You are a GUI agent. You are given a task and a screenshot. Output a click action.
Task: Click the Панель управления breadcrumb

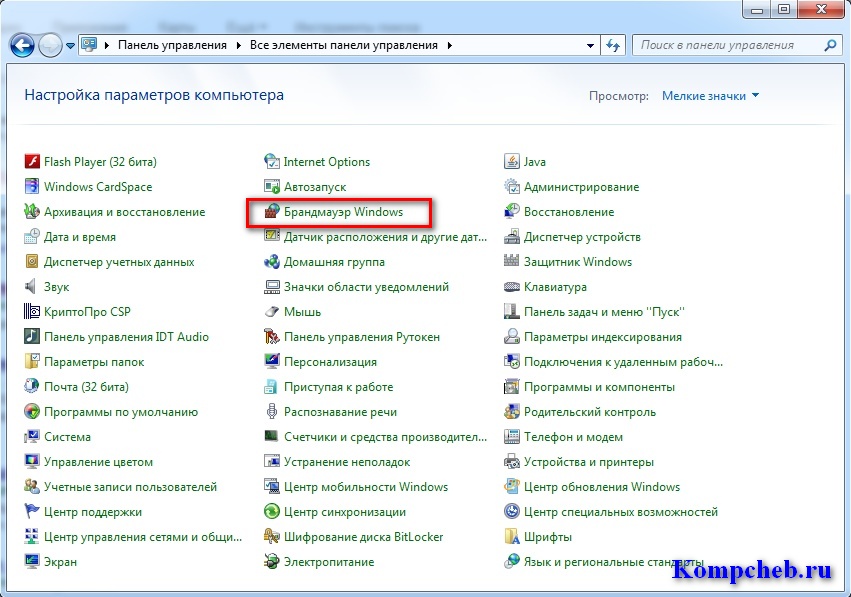tap(172, 46)
